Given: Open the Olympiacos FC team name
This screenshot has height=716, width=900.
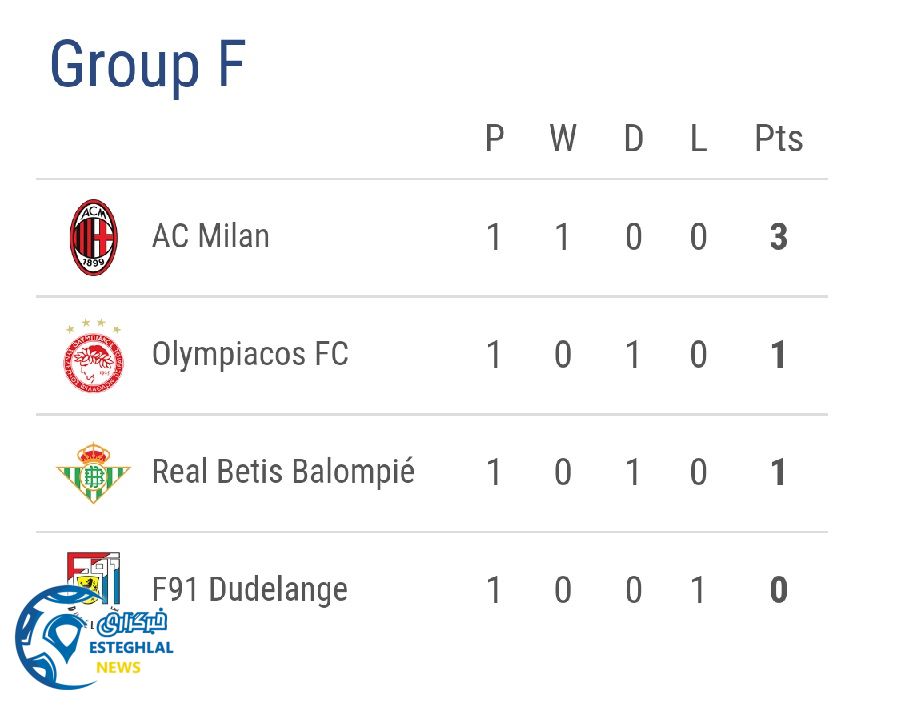Looking at the screenshot, I should tap(250, 355).
